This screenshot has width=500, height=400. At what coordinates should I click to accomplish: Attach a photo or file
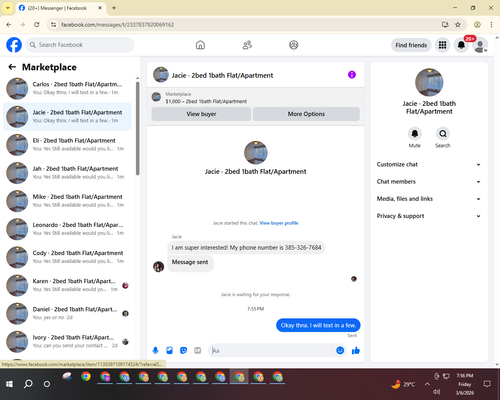(x=169, y=350)
